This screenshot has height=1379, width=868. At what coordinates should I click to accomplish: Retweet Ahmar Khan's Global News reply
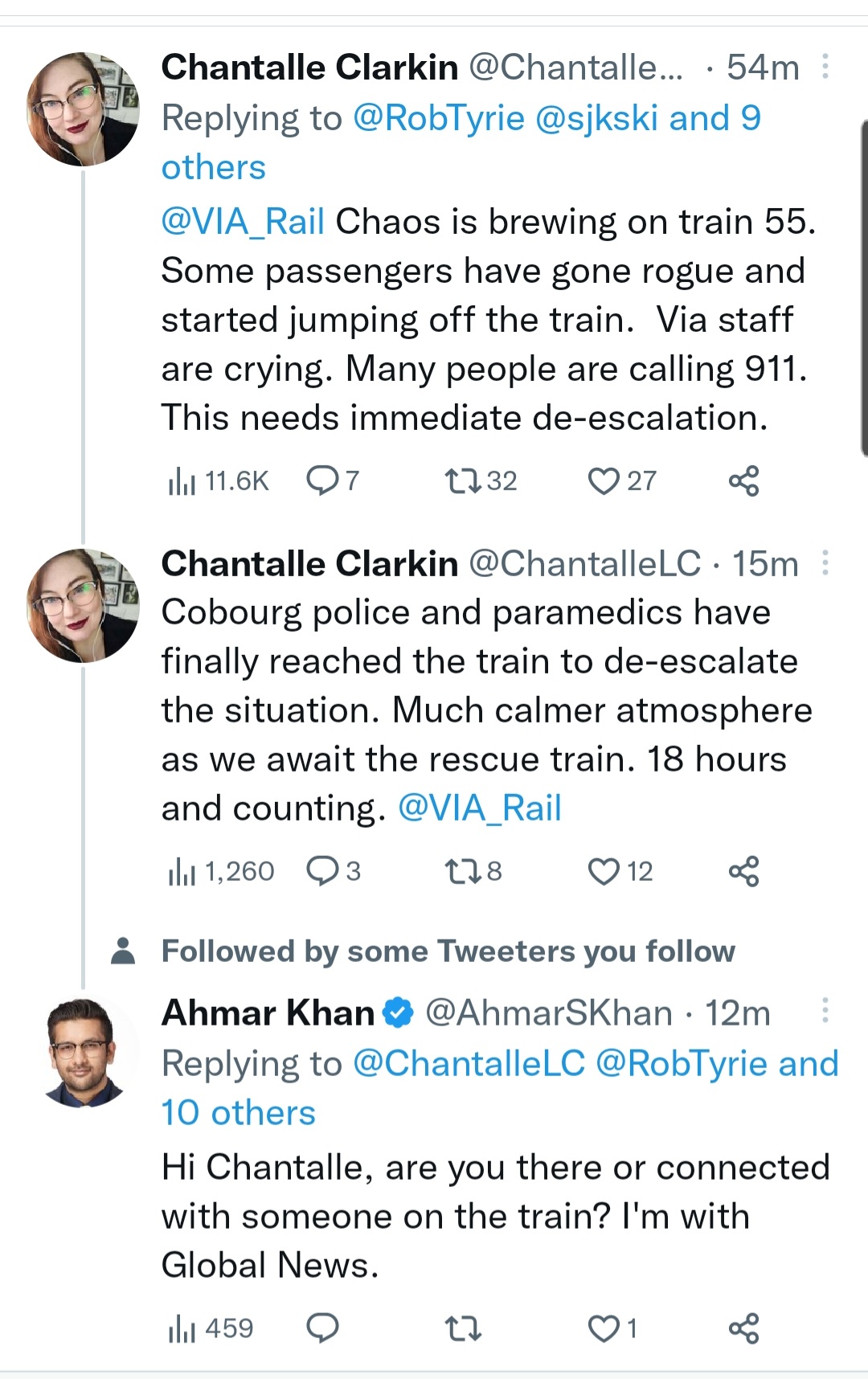tap(464, 1328)
